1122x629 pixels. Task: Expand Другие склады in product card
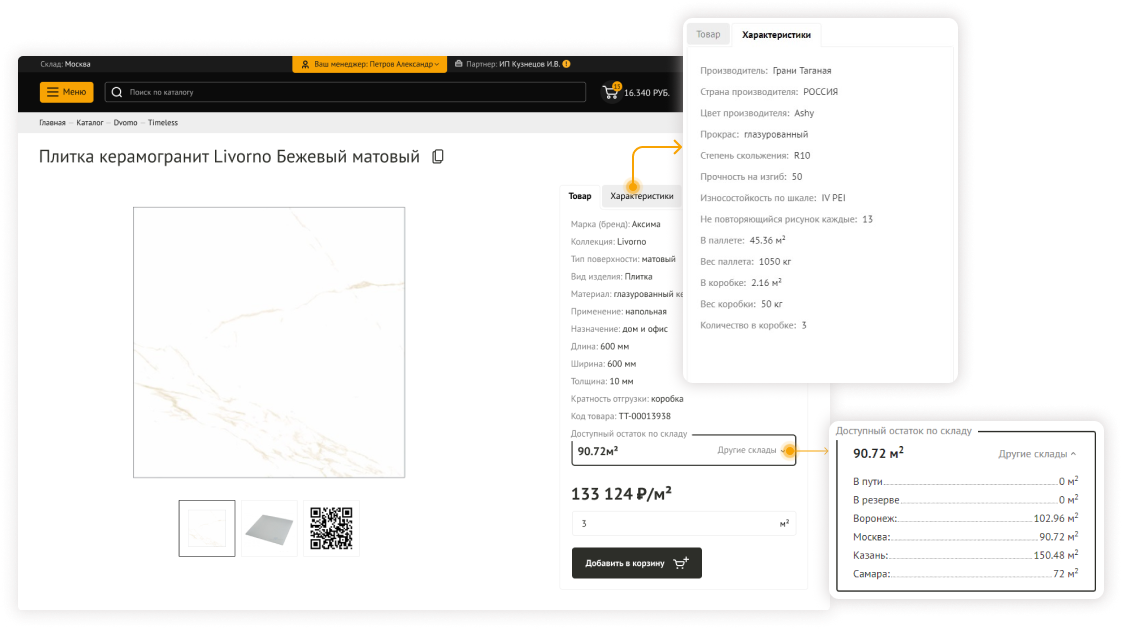click(750, 450)
